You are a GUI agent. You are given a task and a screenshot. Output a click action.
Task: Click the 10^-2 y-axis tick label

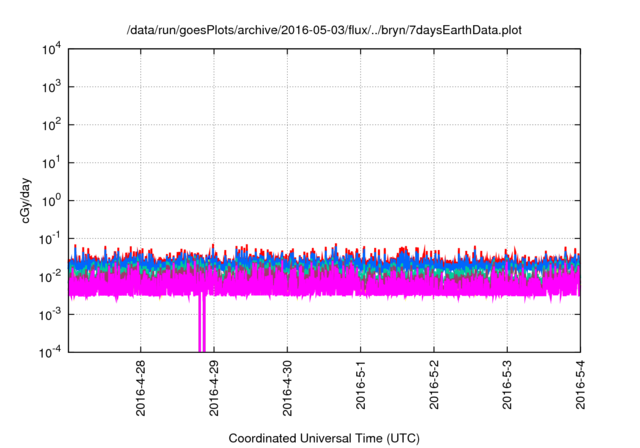tap(50, 277)
